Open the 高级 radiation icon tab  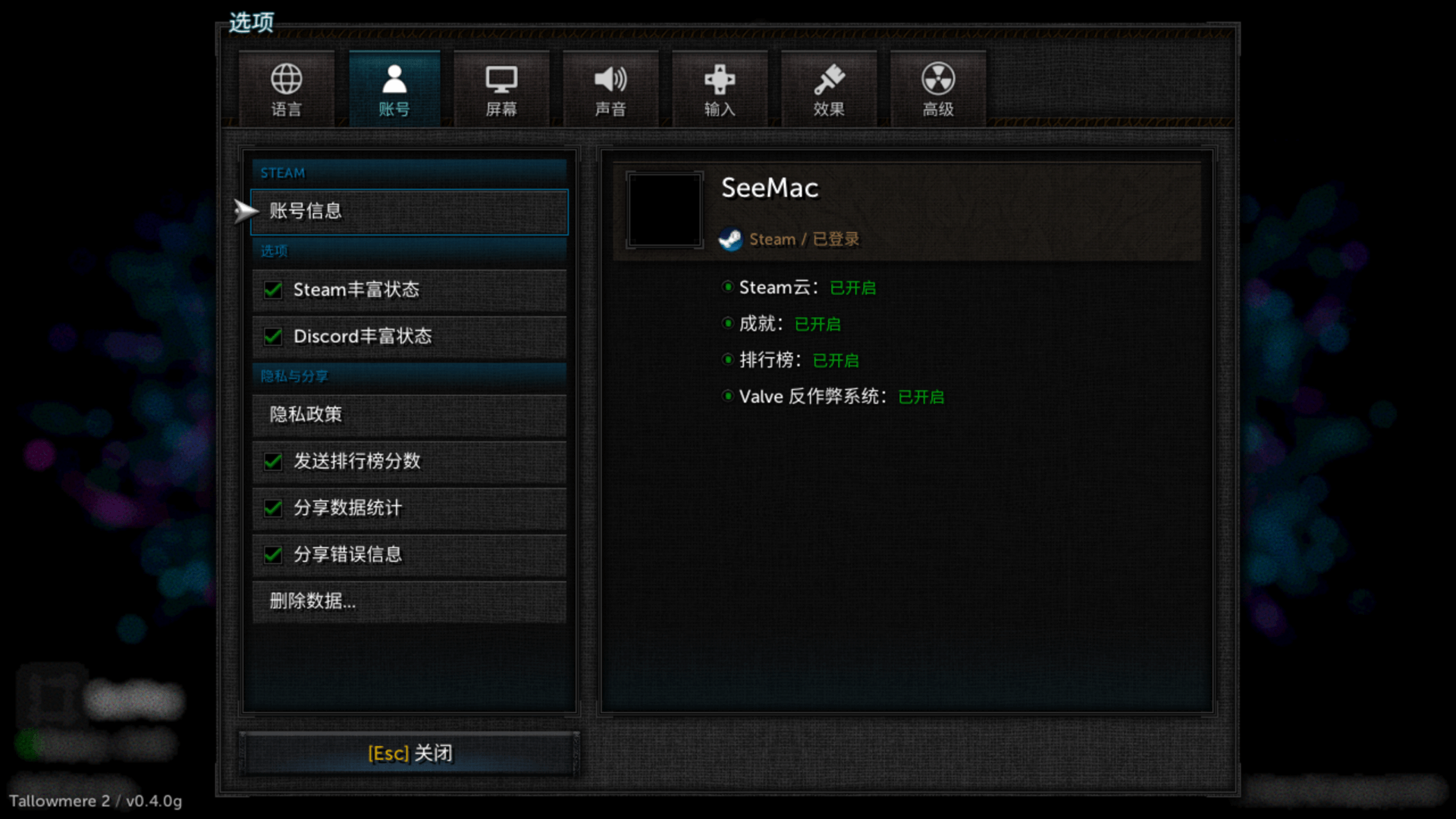click(x=938, y=88)
